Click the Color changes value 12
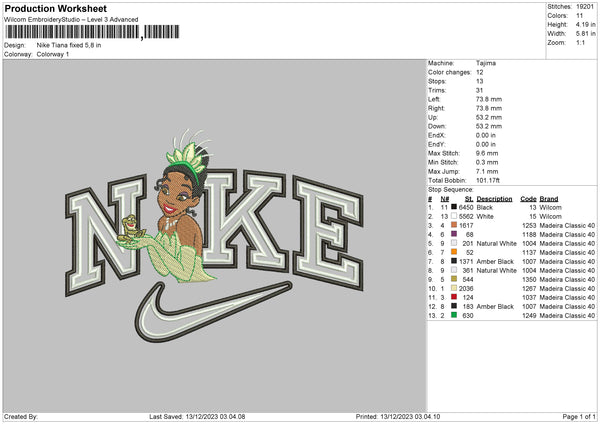This screenshot has width=600, height=424. point(479,72)
